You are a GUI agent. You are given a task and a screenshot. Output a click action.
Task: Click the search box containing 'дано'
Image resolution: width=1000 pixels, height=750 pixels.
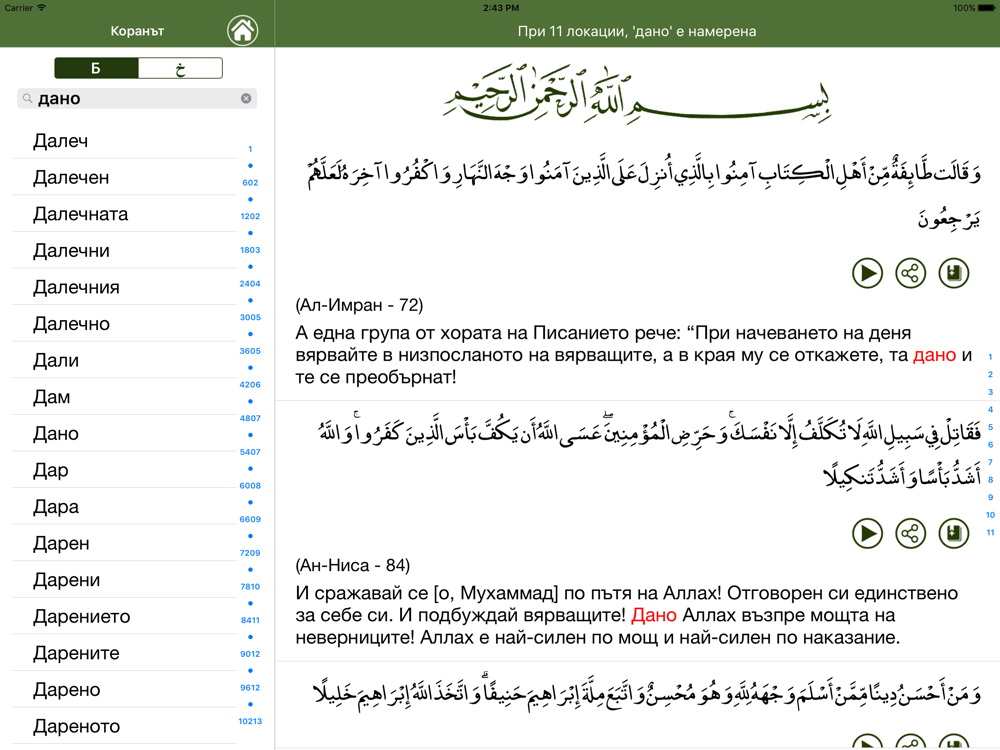pyautogui.click(x=137, y=98)
